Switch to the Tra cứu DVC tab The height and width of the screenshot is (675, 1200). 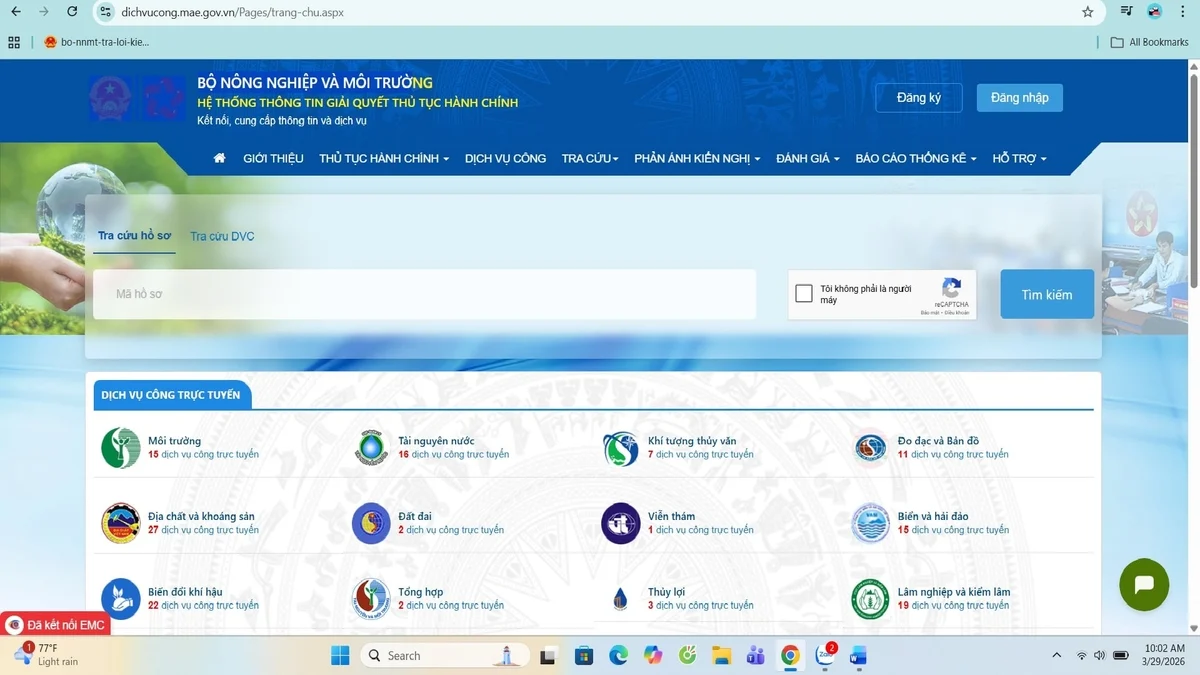[222, 236]
